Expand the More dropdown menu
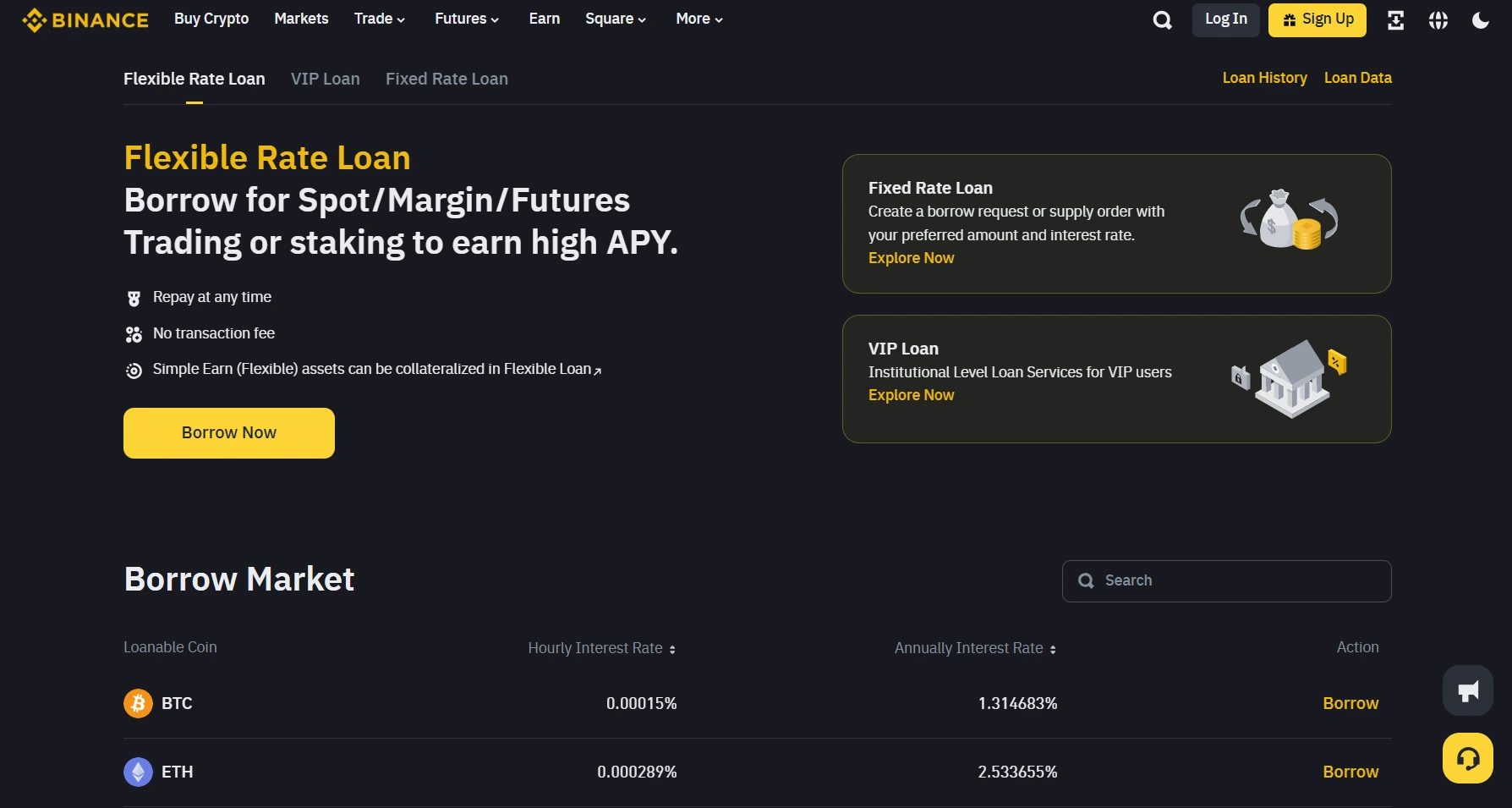 pos(699,19)
